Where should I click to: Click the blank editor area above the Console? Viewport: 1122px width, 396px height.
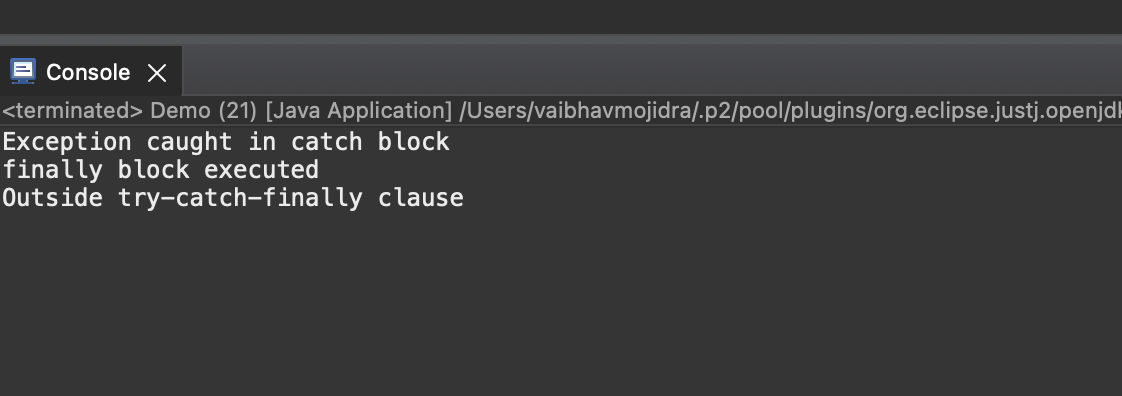(x=561, y=16)
